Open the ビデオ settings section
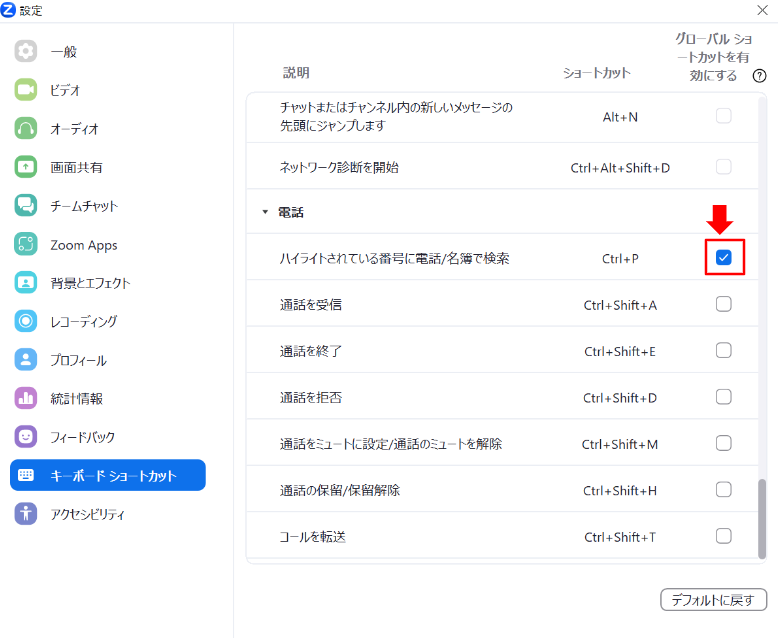This screenshot has width=778, height=638. pos(108,90)
